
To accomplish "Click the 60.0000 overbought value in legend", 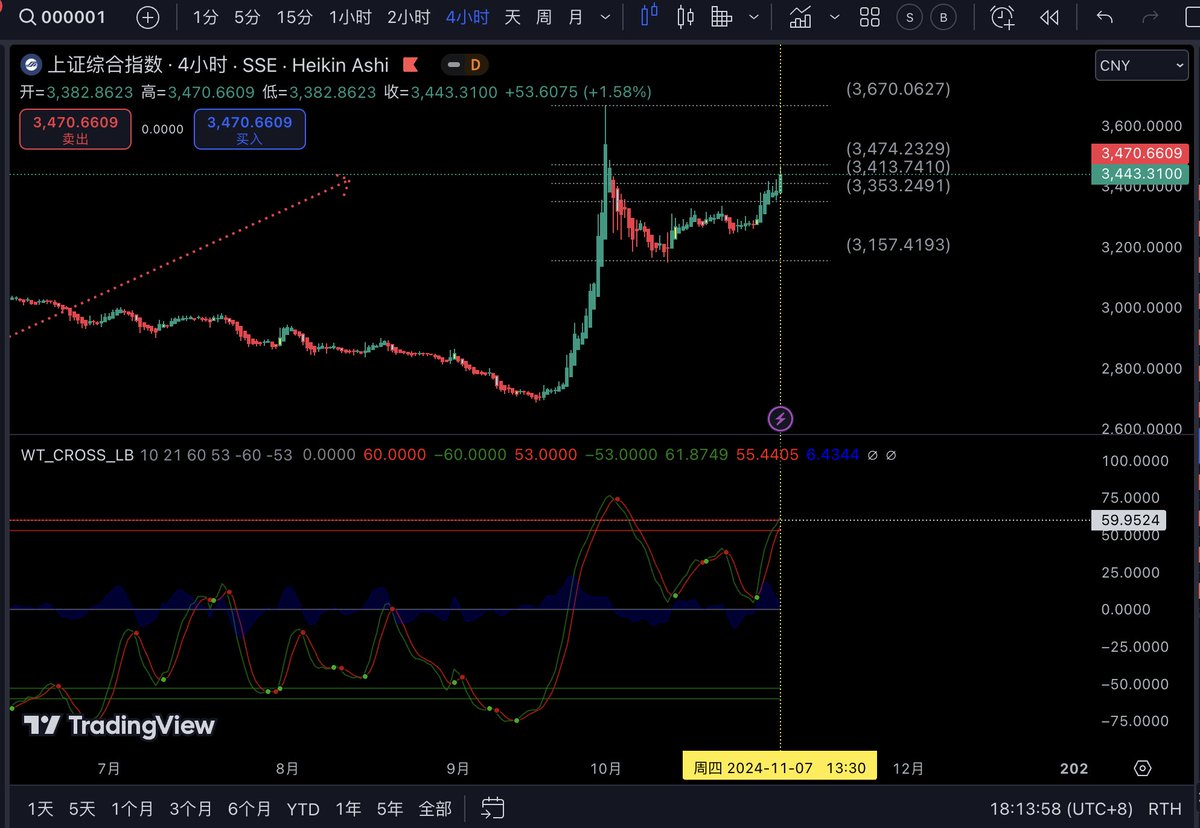I will point(394,455).
